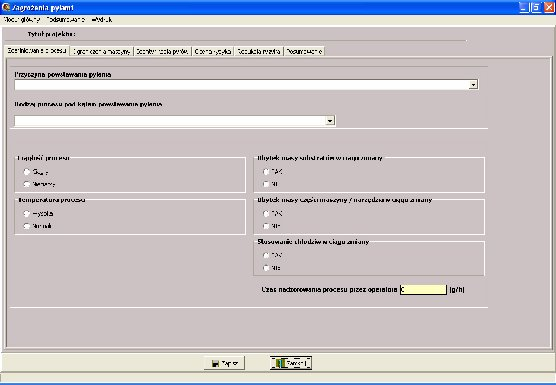Switch to the Redukcja ryzyka tab
The image size is (556, 385).
(x=259, y=51)
